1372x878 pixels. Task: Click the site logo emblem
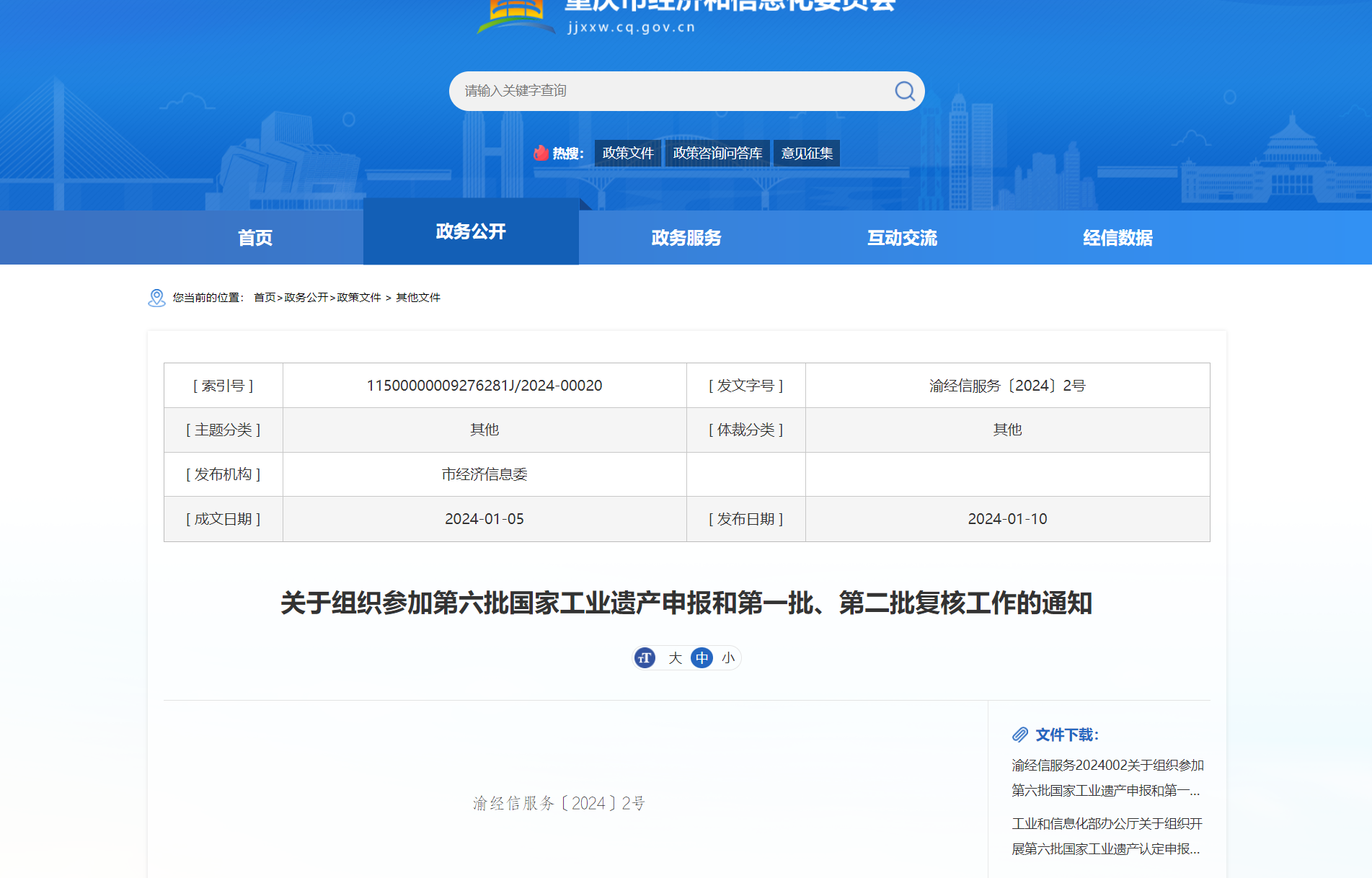click(x=515, y=14)
